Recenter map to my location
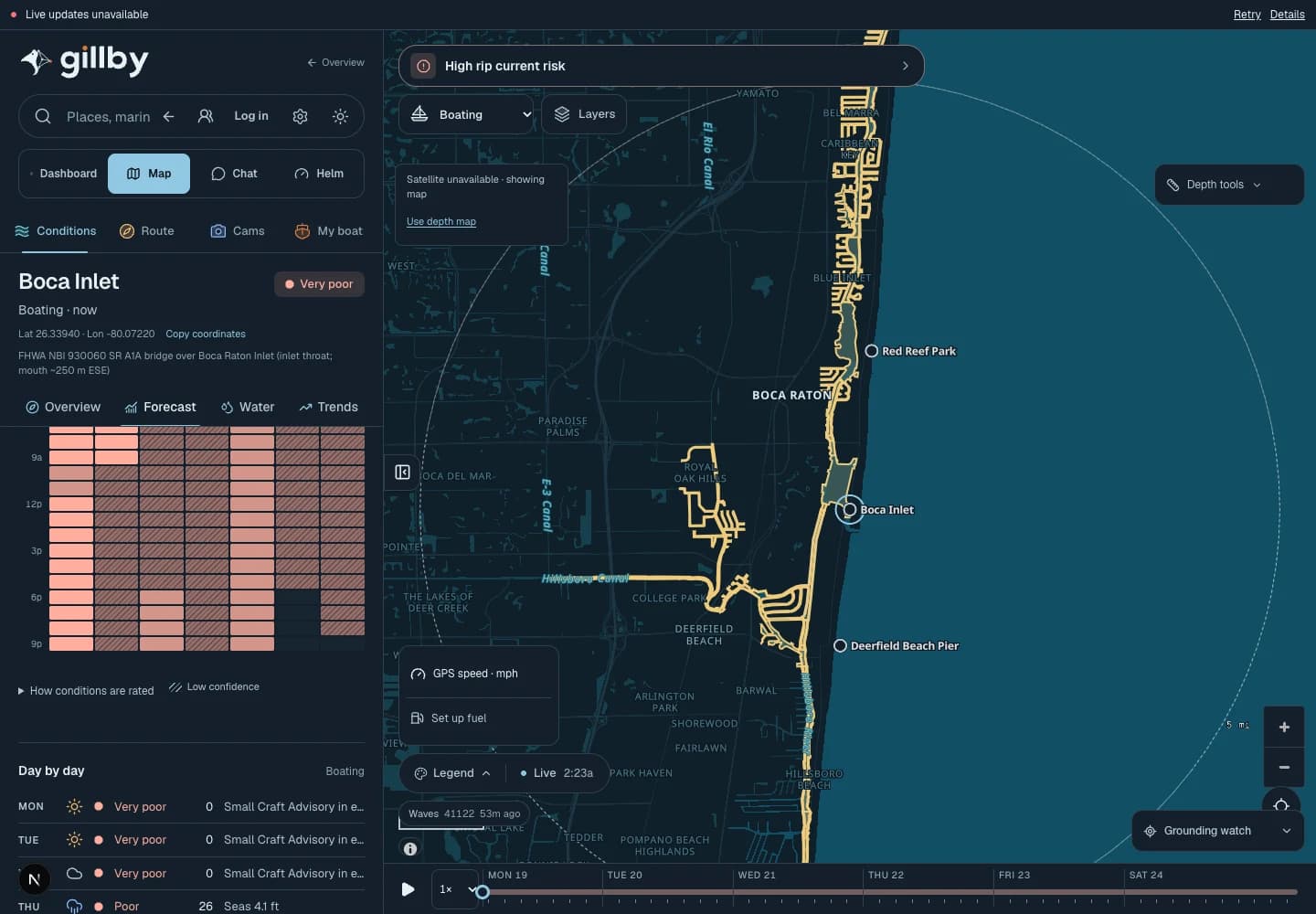 coord(1281,805)
